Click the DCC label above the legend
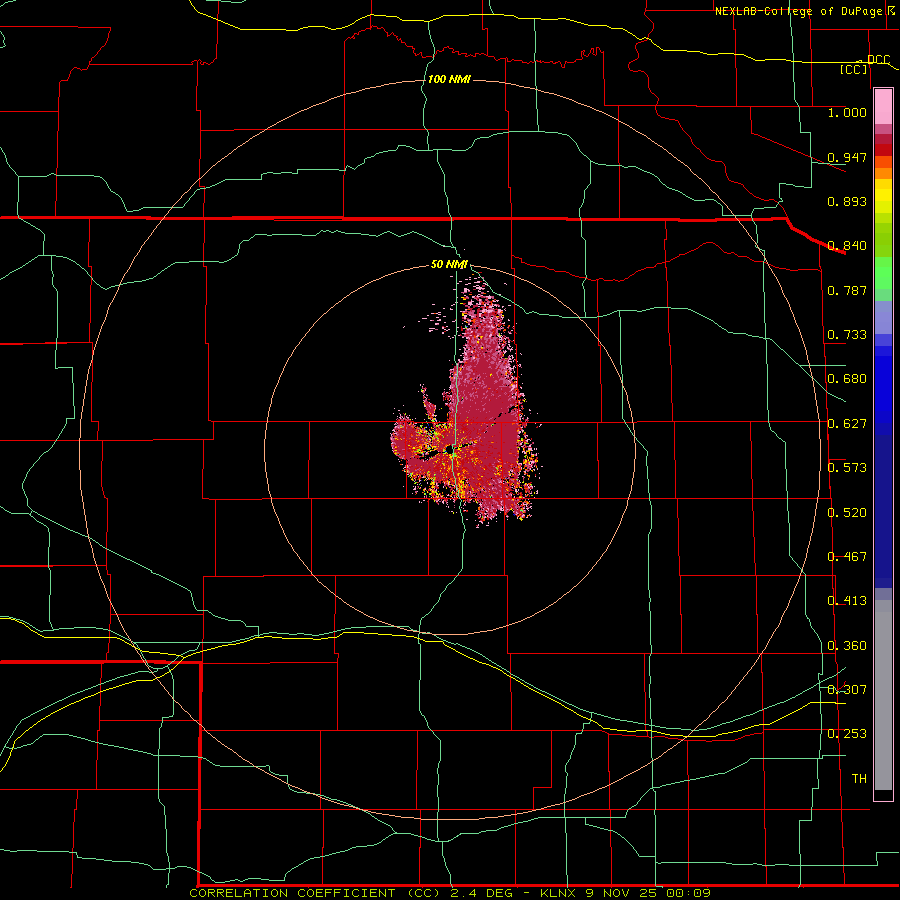This screenshot has width=900, height=900. 878,59
